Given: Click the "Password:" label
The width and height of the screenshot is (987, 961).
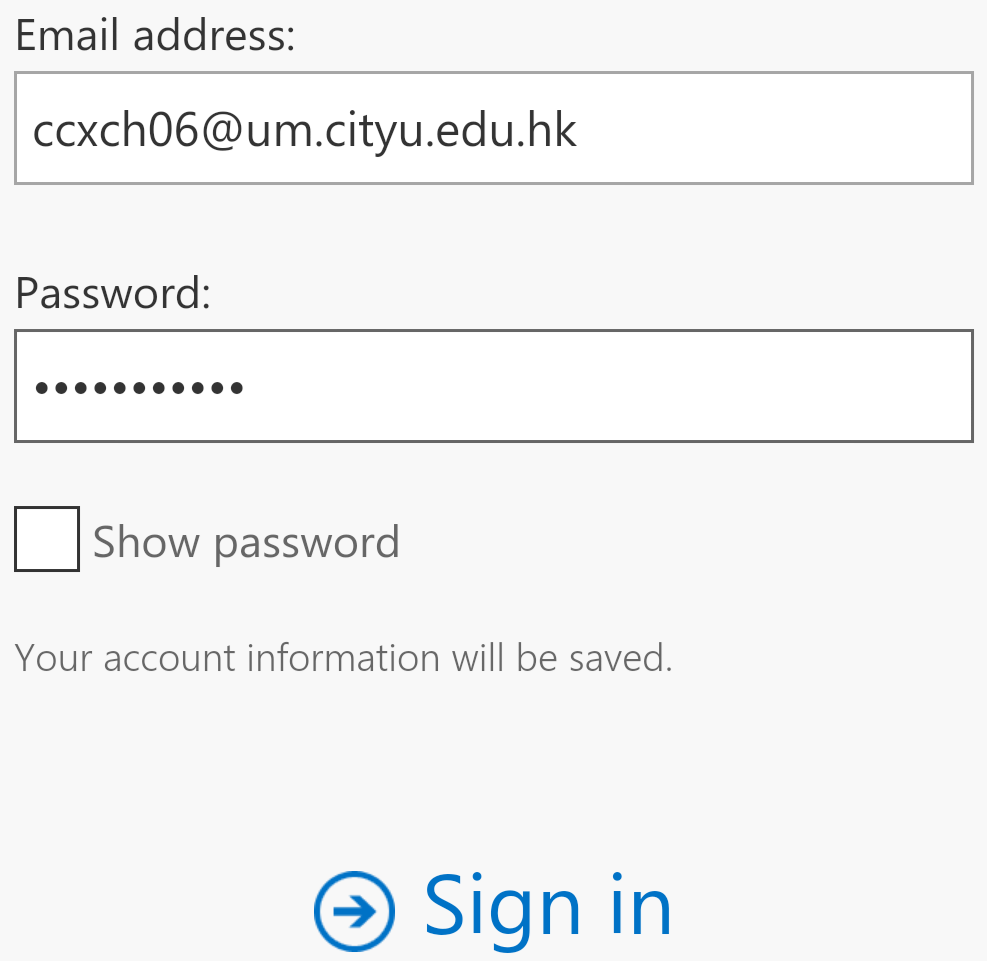Looking at the screenshot, I should (x=113, y=293).
